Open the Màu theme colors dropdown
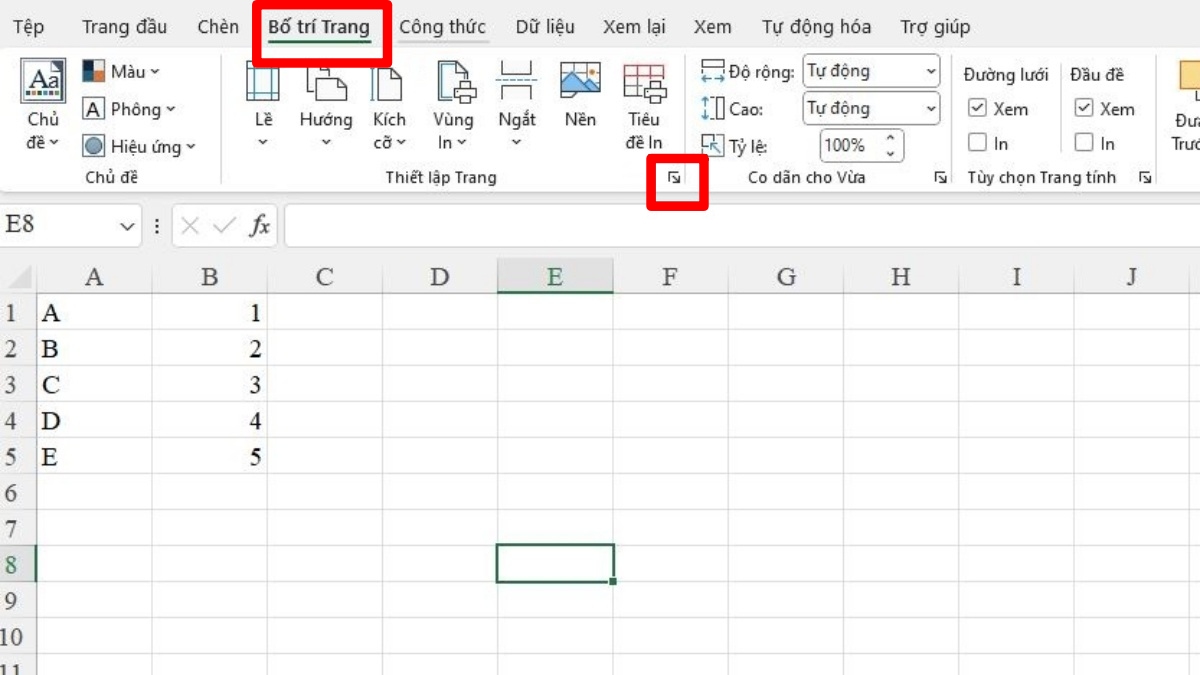Screen dimensions: 1200x675 [x=121, y=71]
